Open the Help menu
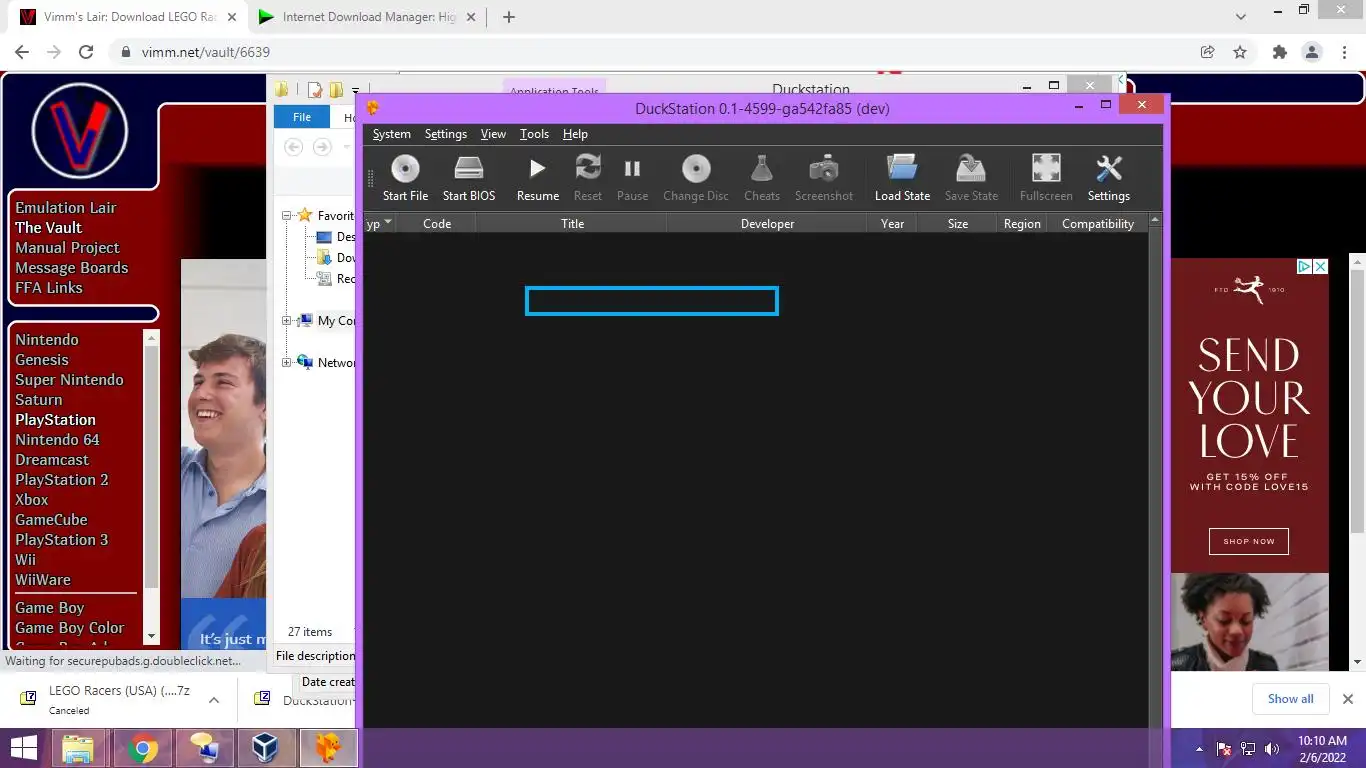This screenshot has height=768, width=1366. click(575, 134)
